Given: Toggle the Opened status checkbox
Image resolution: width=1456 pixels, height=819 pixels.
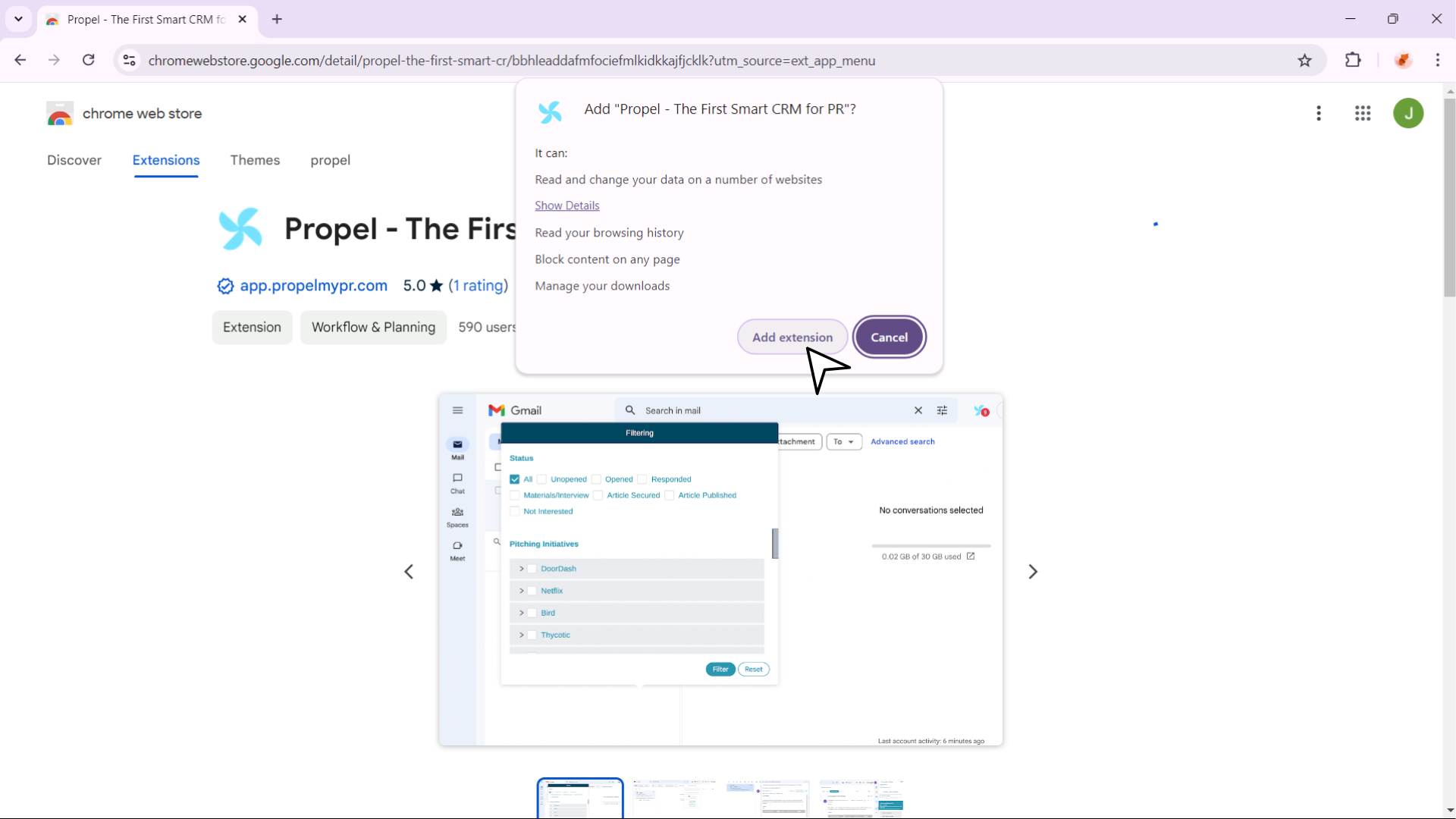Looking at the screenshot, I should (x=596, y=479).
